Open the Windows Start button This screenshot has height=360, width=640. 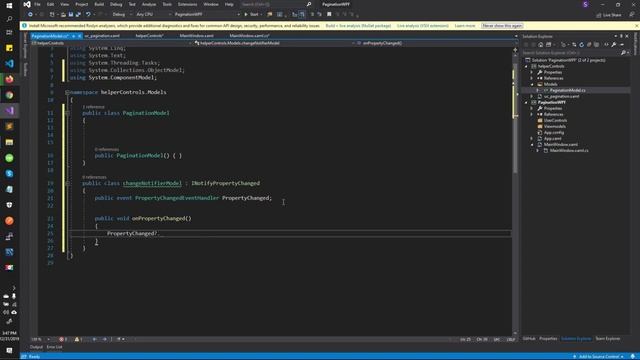pos(9,5)
